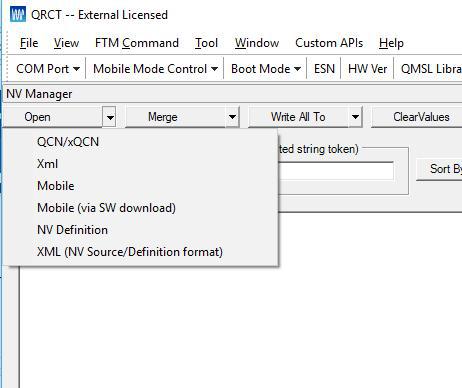462x388 pixels.
Task: Click the Write All To dropdown arrow
Action: (x=355, y=117)
